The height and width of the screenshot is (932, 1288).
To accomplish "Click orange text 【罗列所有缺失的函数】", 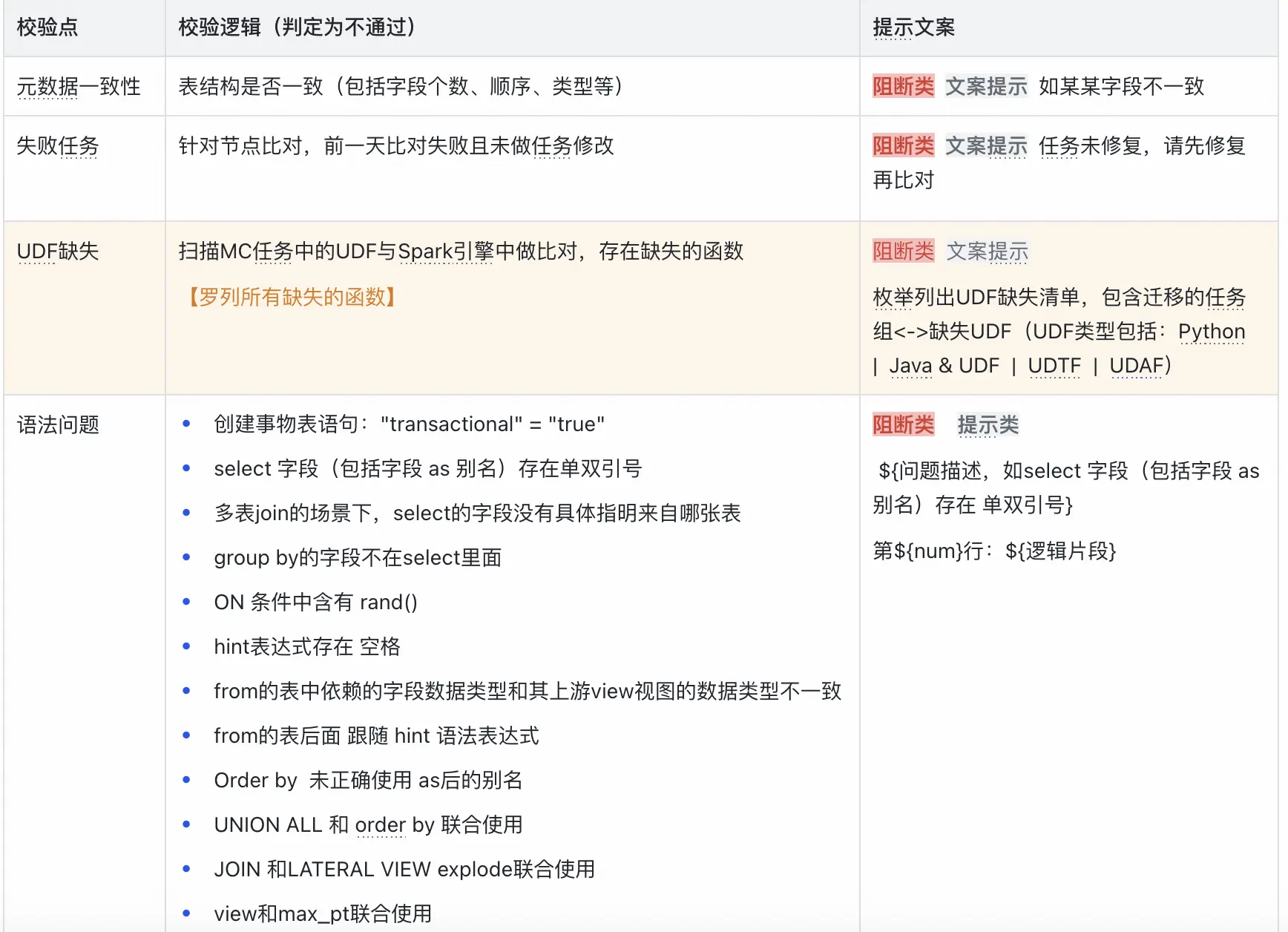I will [291, 298].
